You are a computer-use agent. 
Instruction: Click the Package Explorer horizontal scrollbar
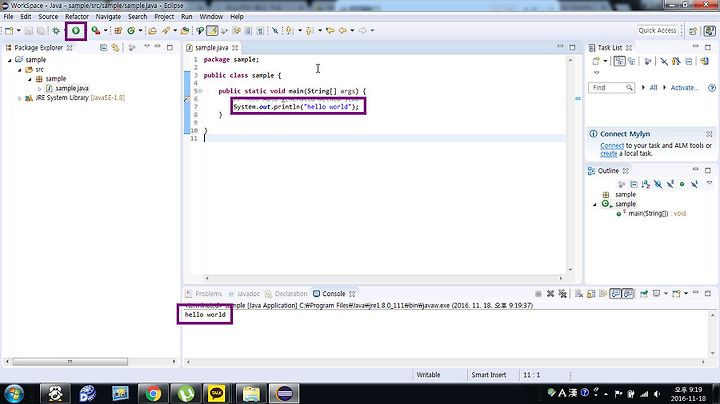pos(70,362)
